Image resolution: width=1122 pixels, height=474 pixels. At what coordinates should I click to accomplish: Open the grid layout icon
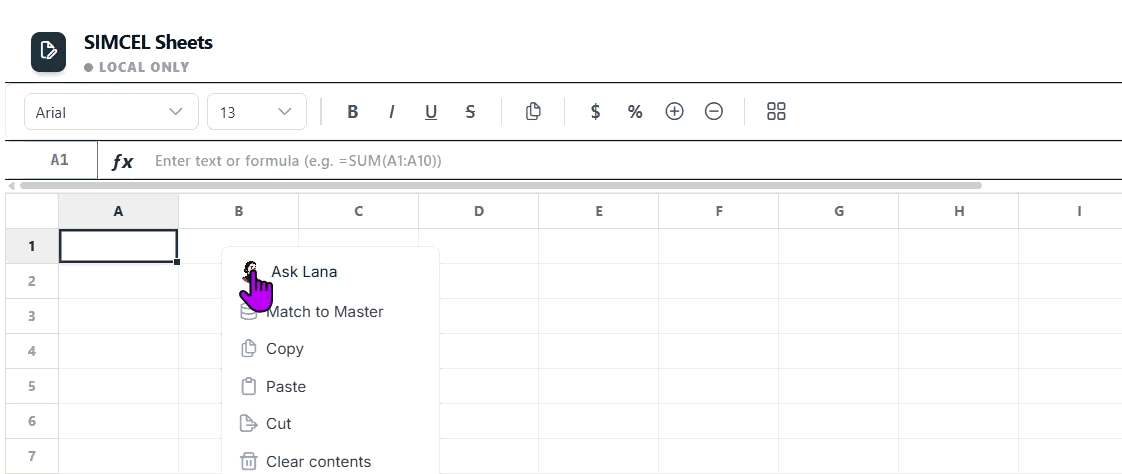tap(776, 112)
